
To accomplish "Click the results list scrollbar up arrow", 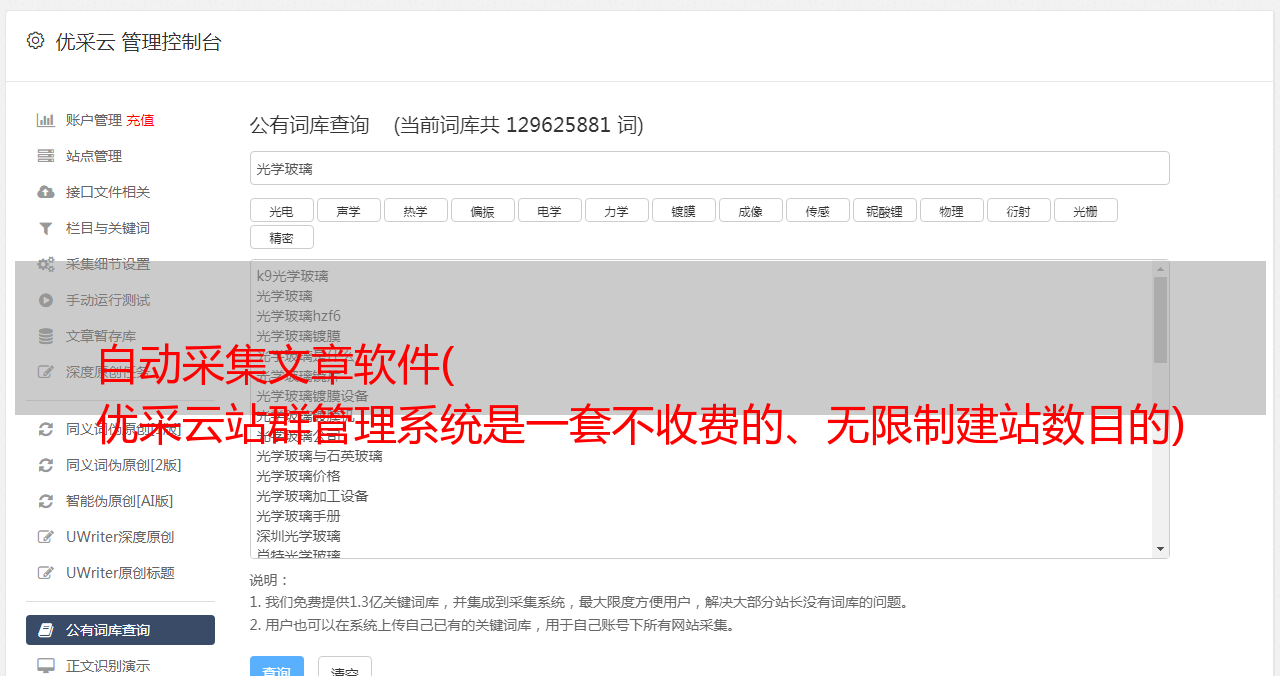I will 1160,268.
